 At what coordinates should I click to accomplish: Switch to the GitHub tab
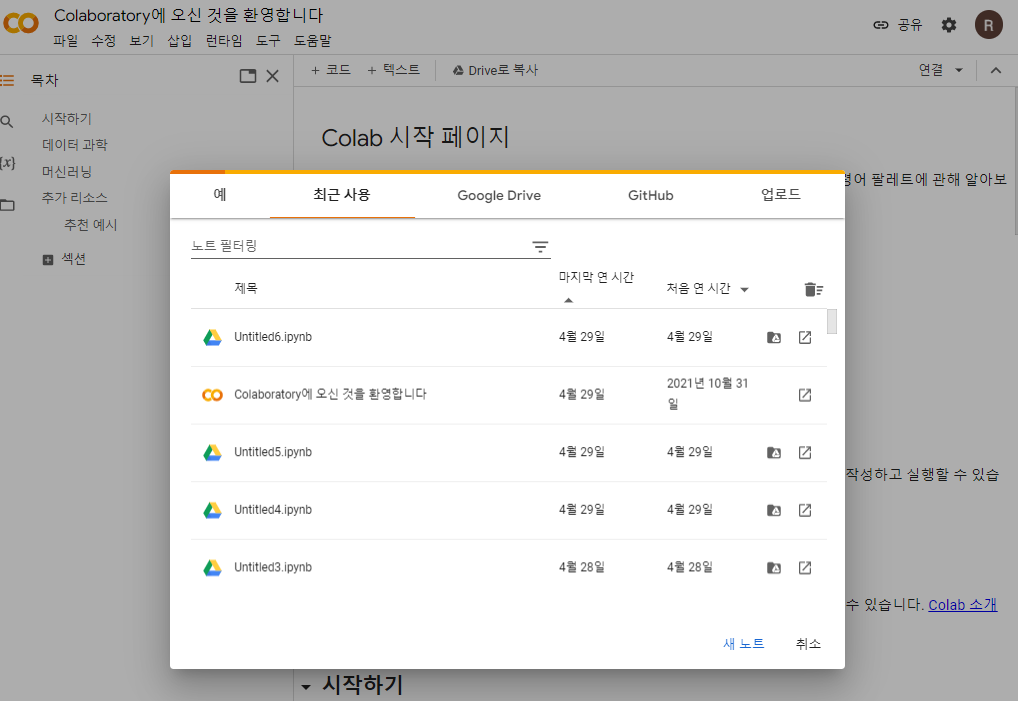pyautogui.click(x=651, y=195)
